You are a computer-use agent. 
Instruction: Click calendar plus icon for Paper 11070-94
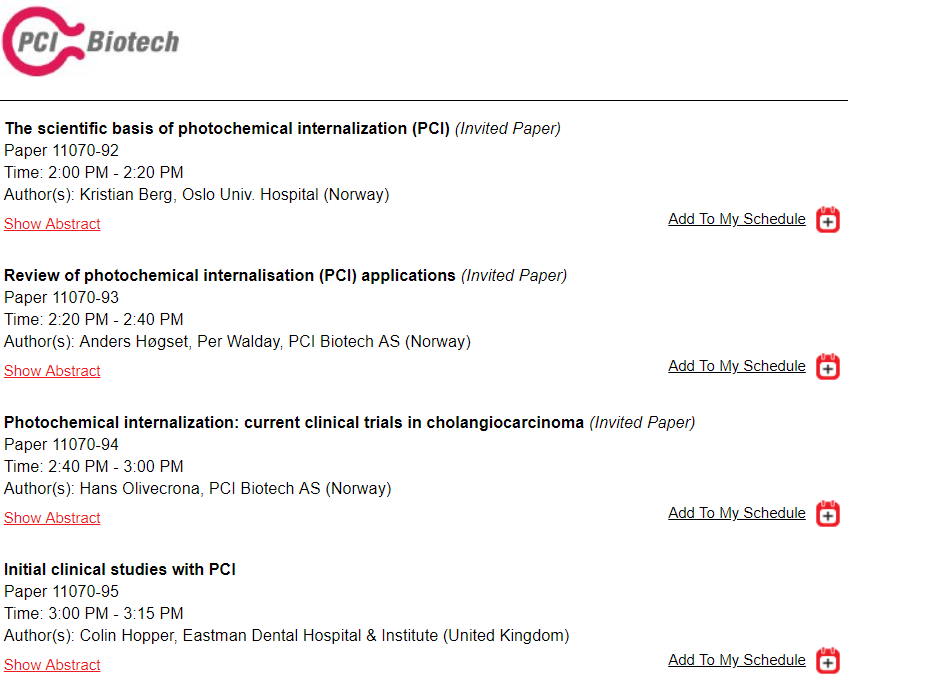pos(828,514)
